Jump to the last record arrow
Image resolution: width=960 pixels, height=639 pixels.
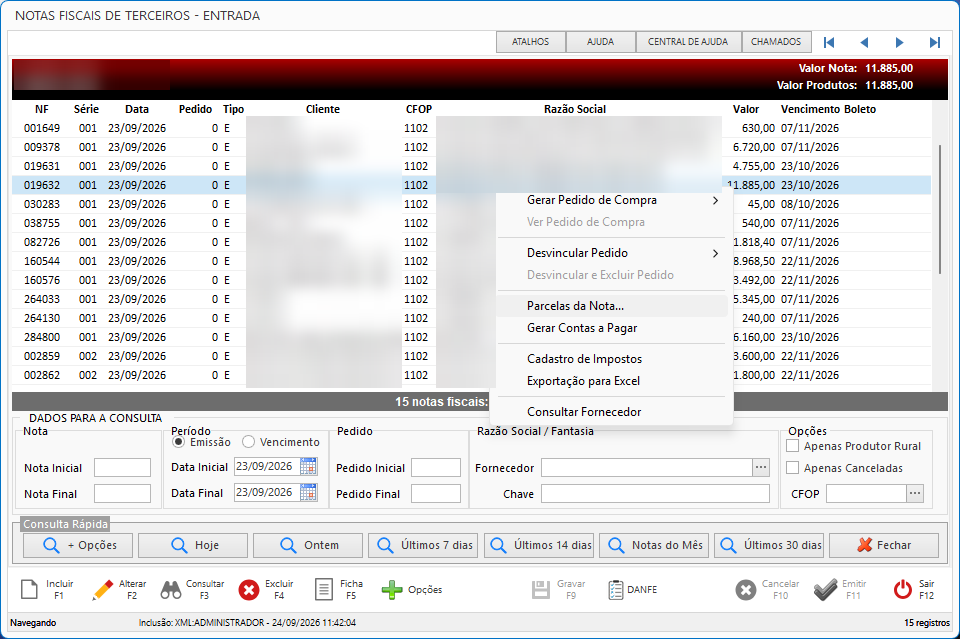click(x=934, y=42)
